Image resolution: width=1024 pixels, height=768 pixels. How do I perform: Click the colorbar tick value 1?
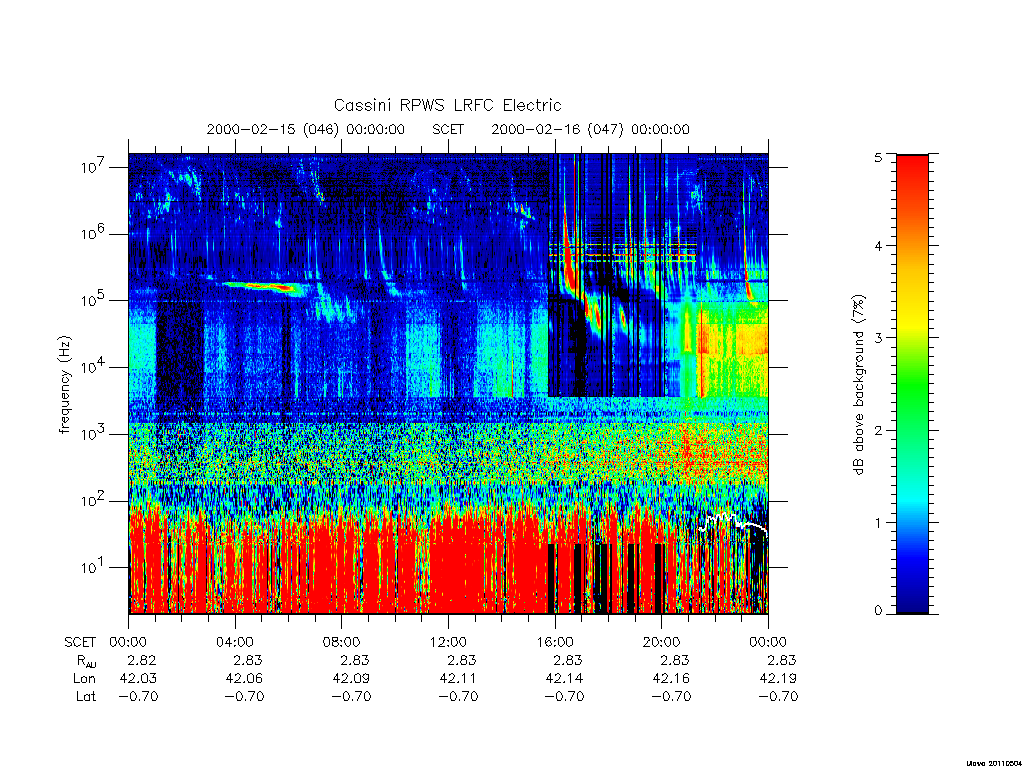[x=878, y=522]
